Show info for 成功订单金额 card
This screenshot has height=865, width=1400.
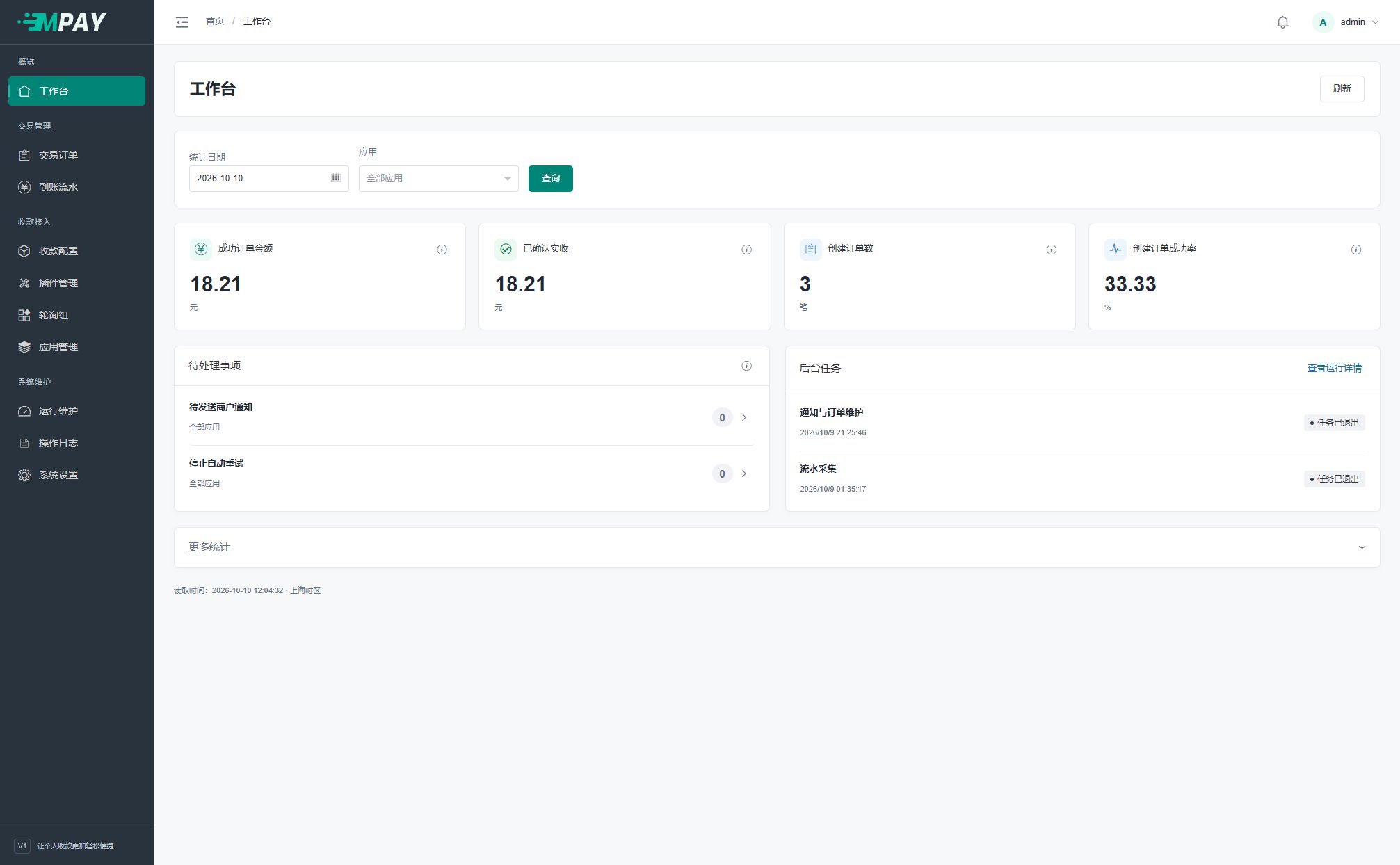coord(442,250)
